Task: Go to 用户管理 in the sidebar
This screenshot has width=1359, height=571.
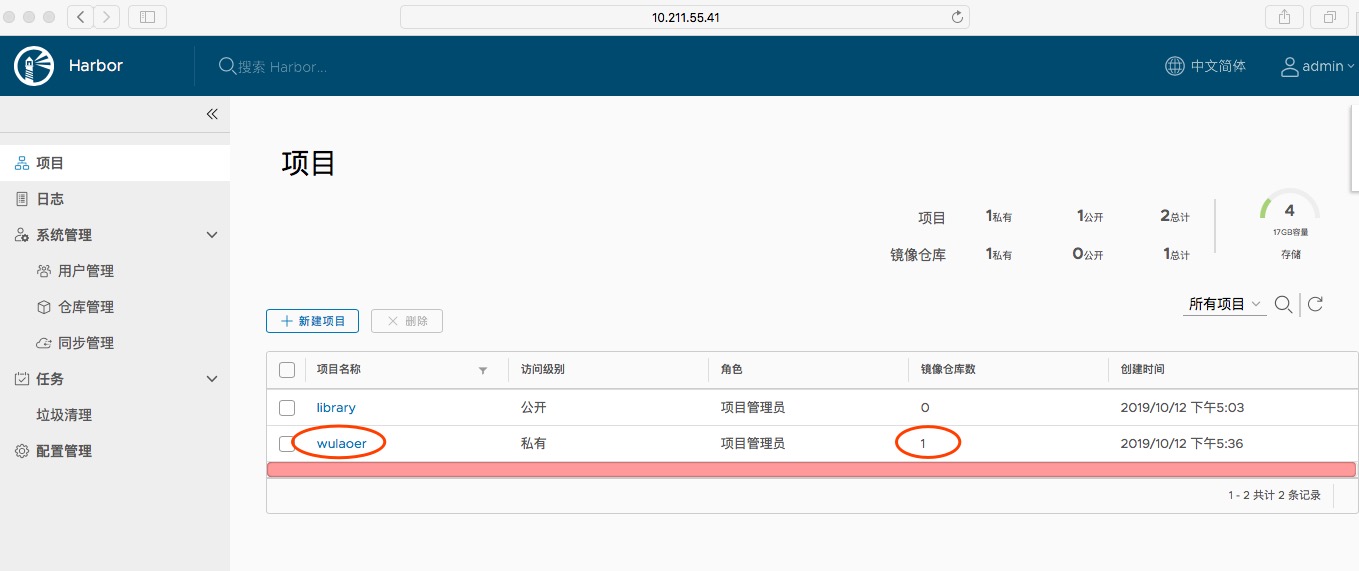Action: [85, 271]
